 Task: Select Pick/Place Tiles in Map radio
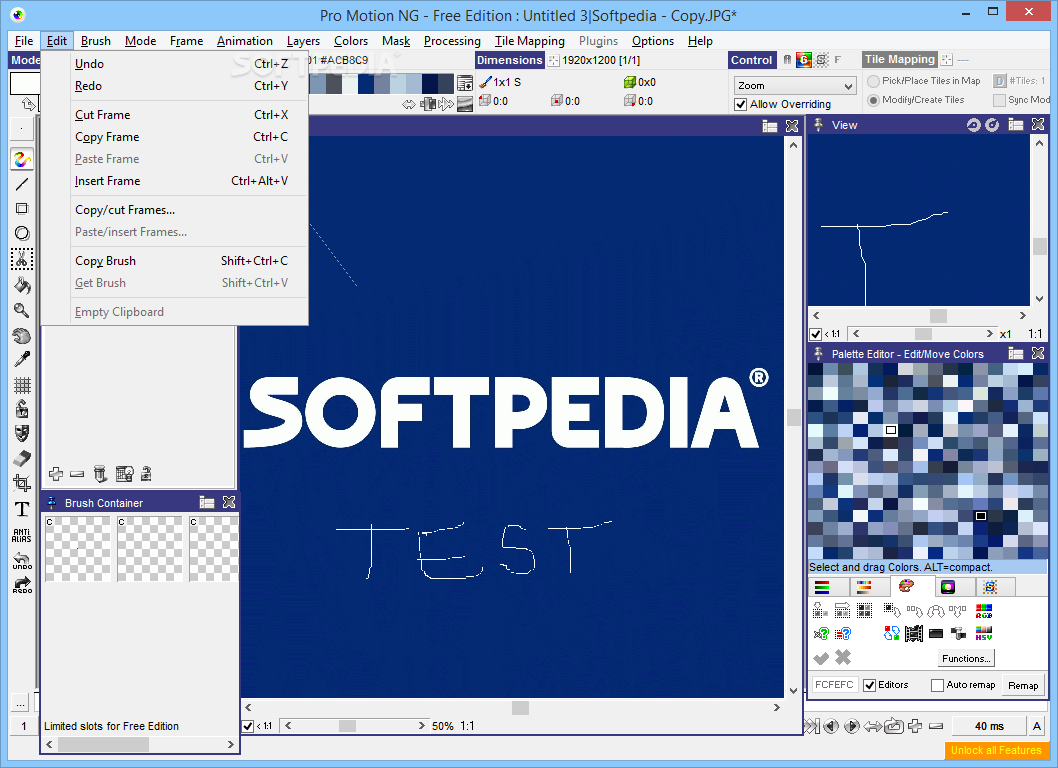pyautogui.click(x=874, y=81)
